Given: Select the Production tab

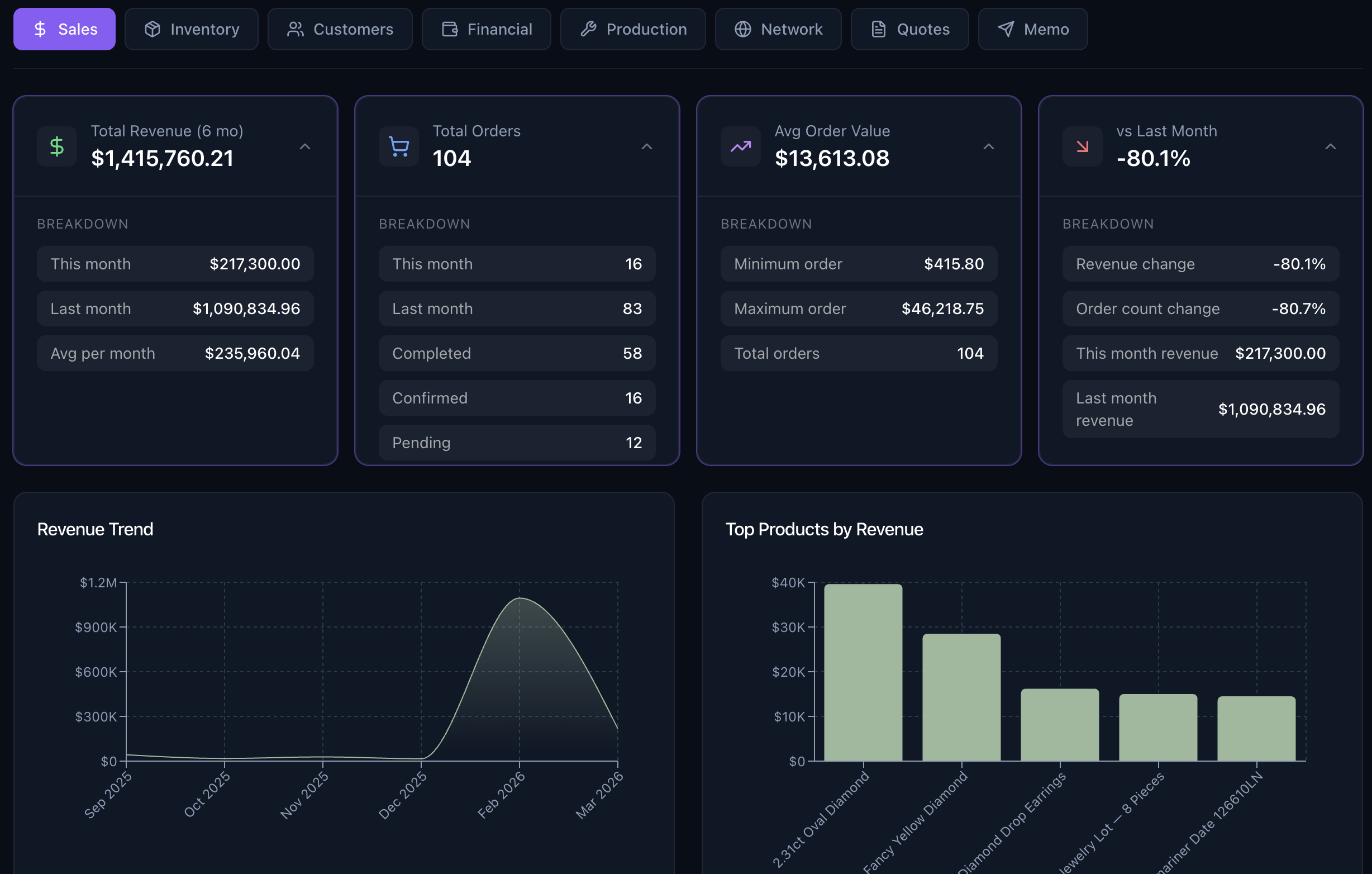Looking at the screenshot, I should [x=633, y=29].
